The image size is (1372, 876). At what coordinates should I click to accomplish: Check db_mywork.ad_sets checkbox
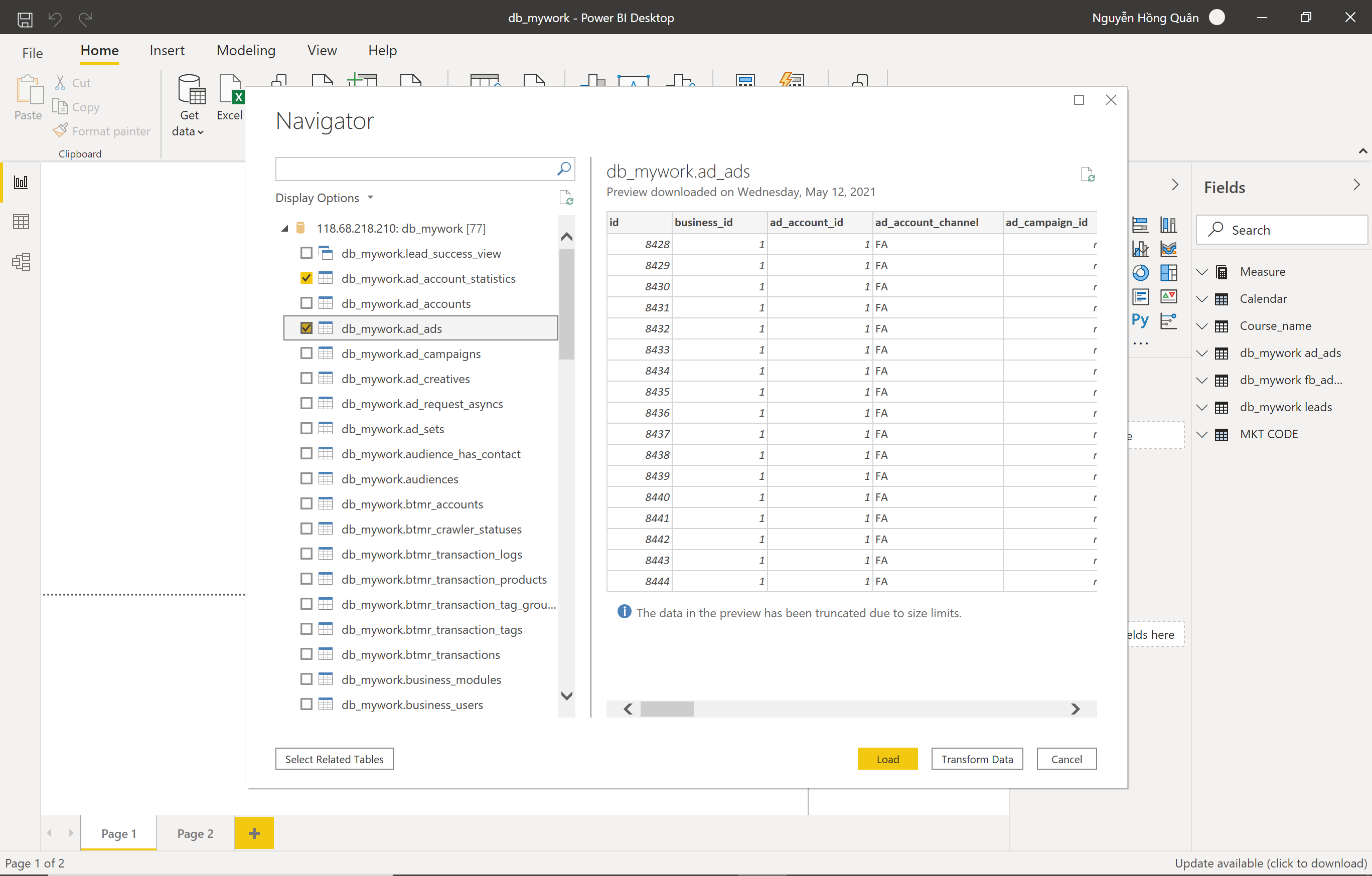click(x=306, y=428)
